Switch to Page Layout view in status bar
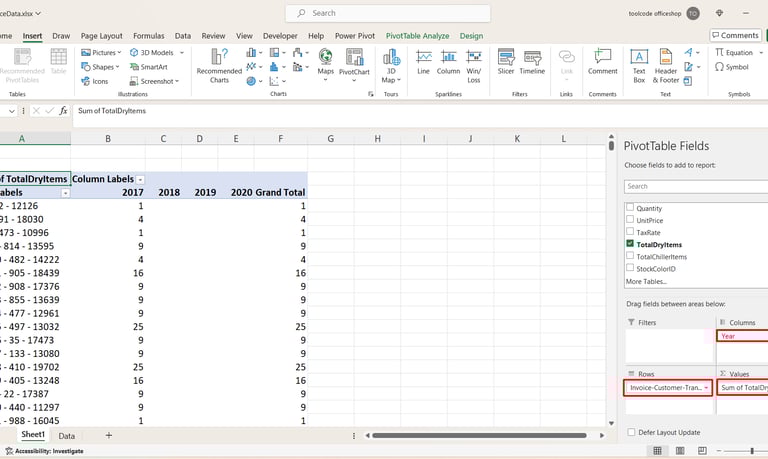 (x=680, y=451)
